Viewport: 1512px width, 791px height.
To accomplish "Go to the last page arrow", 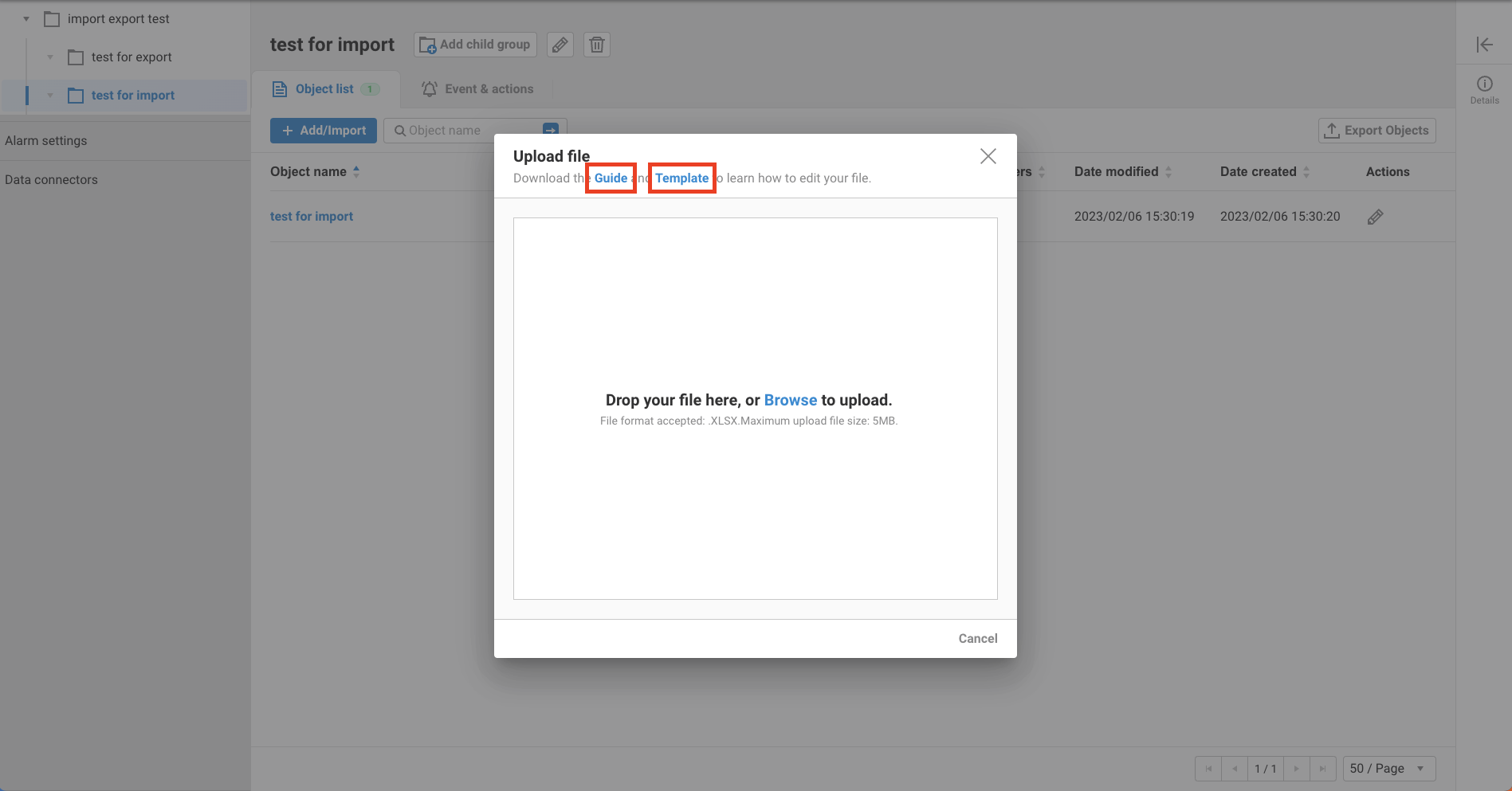I will (1322, 769).
